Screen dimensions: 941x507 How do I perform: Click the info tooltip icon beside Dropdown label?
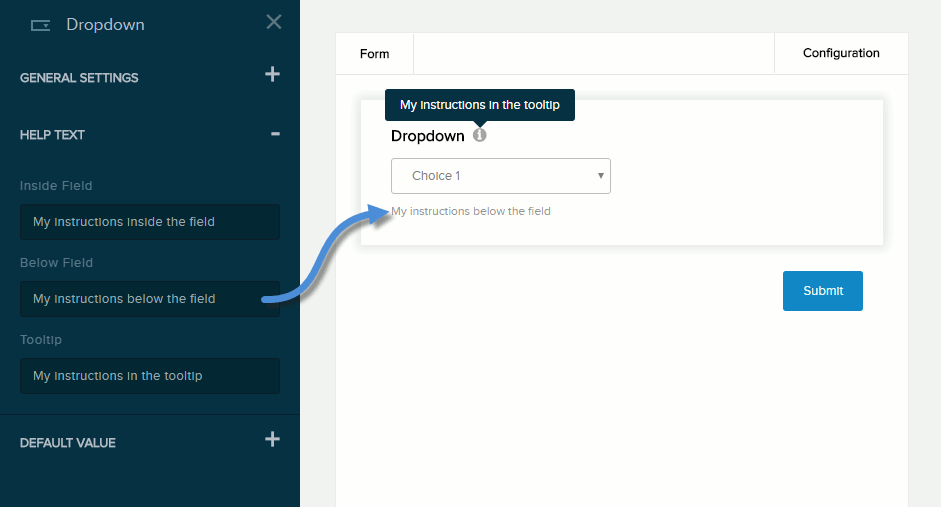click(x=480, y=135)
